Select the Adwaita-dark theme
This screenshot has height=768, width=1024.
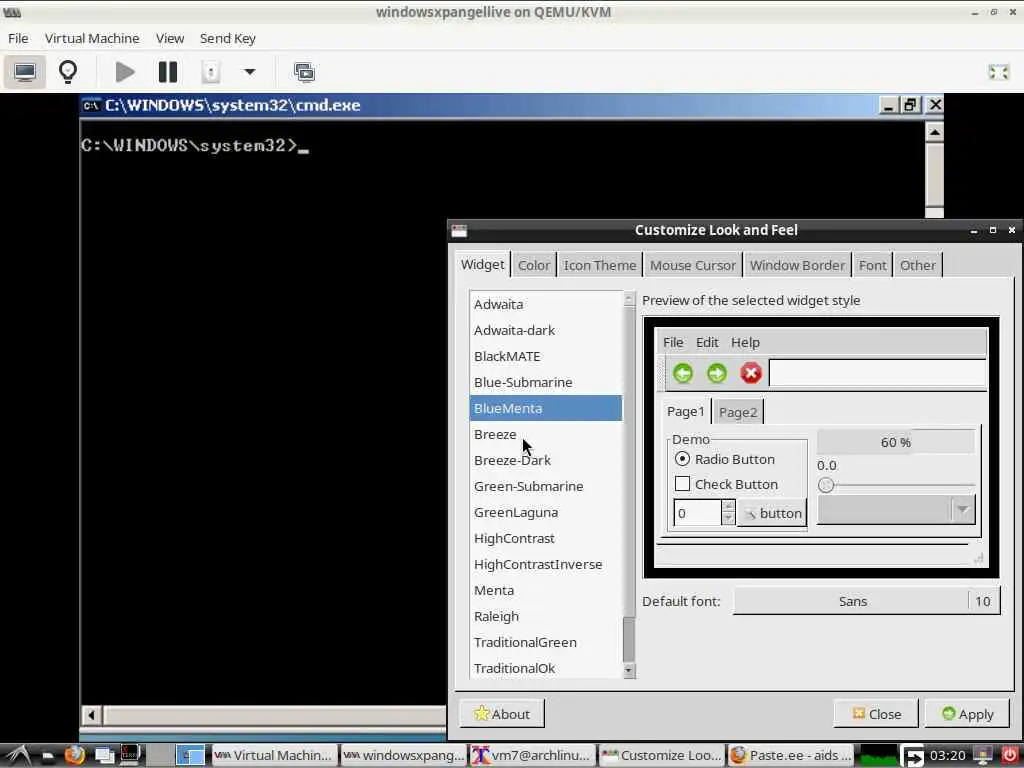pos(545,330)
